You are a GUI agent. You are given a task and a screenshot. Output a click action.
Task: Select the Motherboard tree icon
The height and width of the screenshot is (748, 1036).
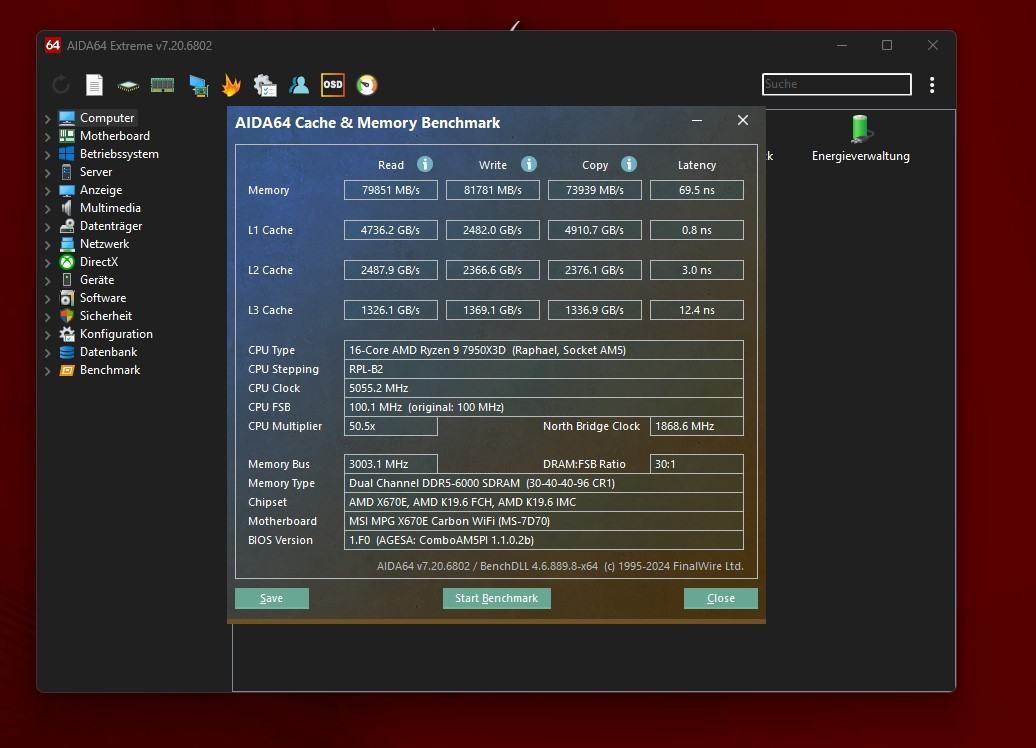(67, 135)
